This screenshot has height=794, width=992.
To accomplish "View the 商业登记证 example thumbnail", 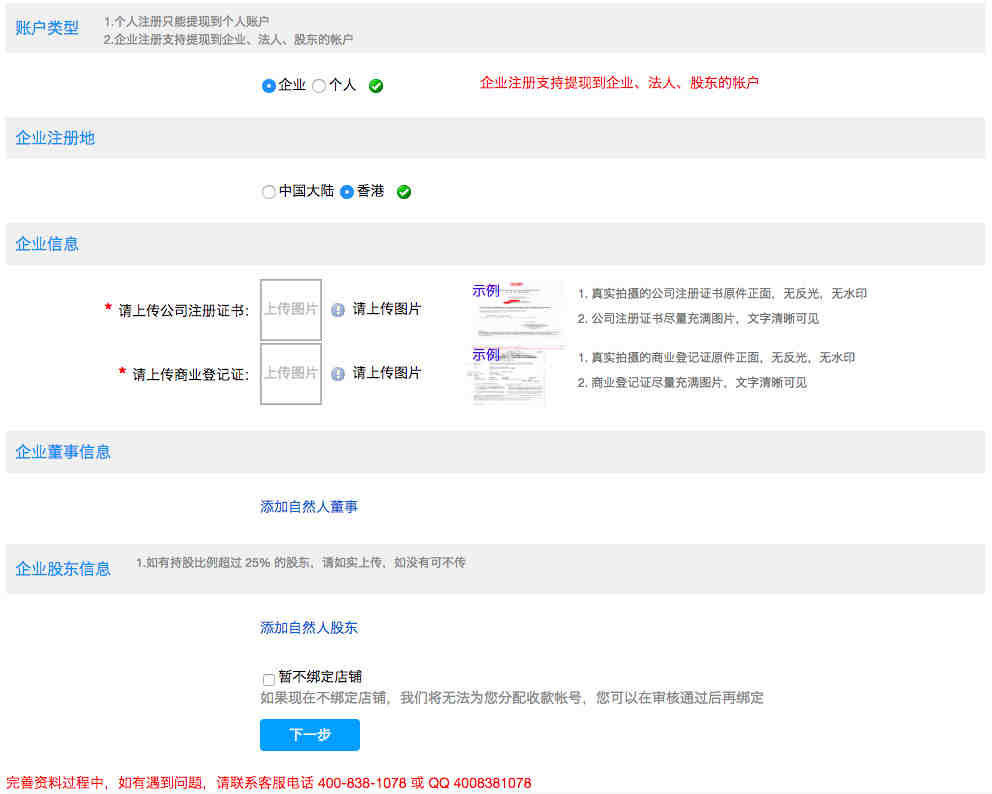I will click(510, 380).
